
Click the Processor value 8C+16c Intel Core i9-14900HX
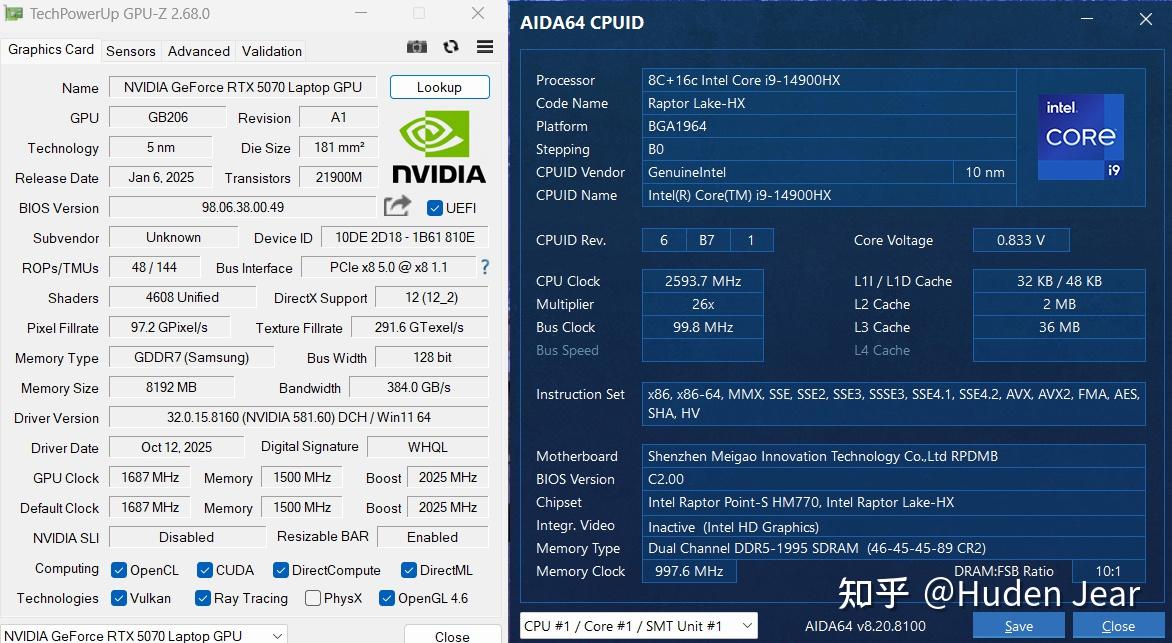(830, 80)
